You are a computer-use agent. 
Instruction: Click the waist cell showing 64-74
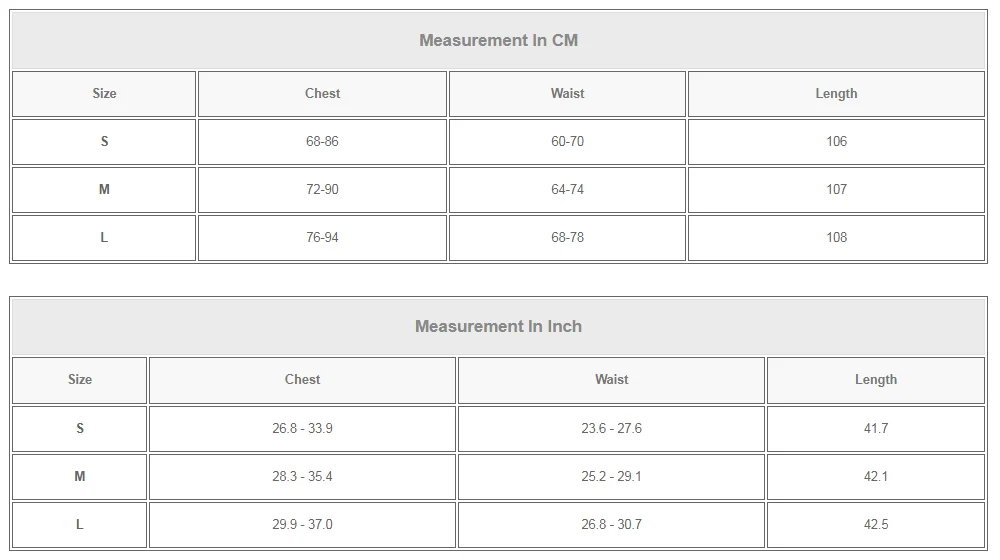[567, 190]
